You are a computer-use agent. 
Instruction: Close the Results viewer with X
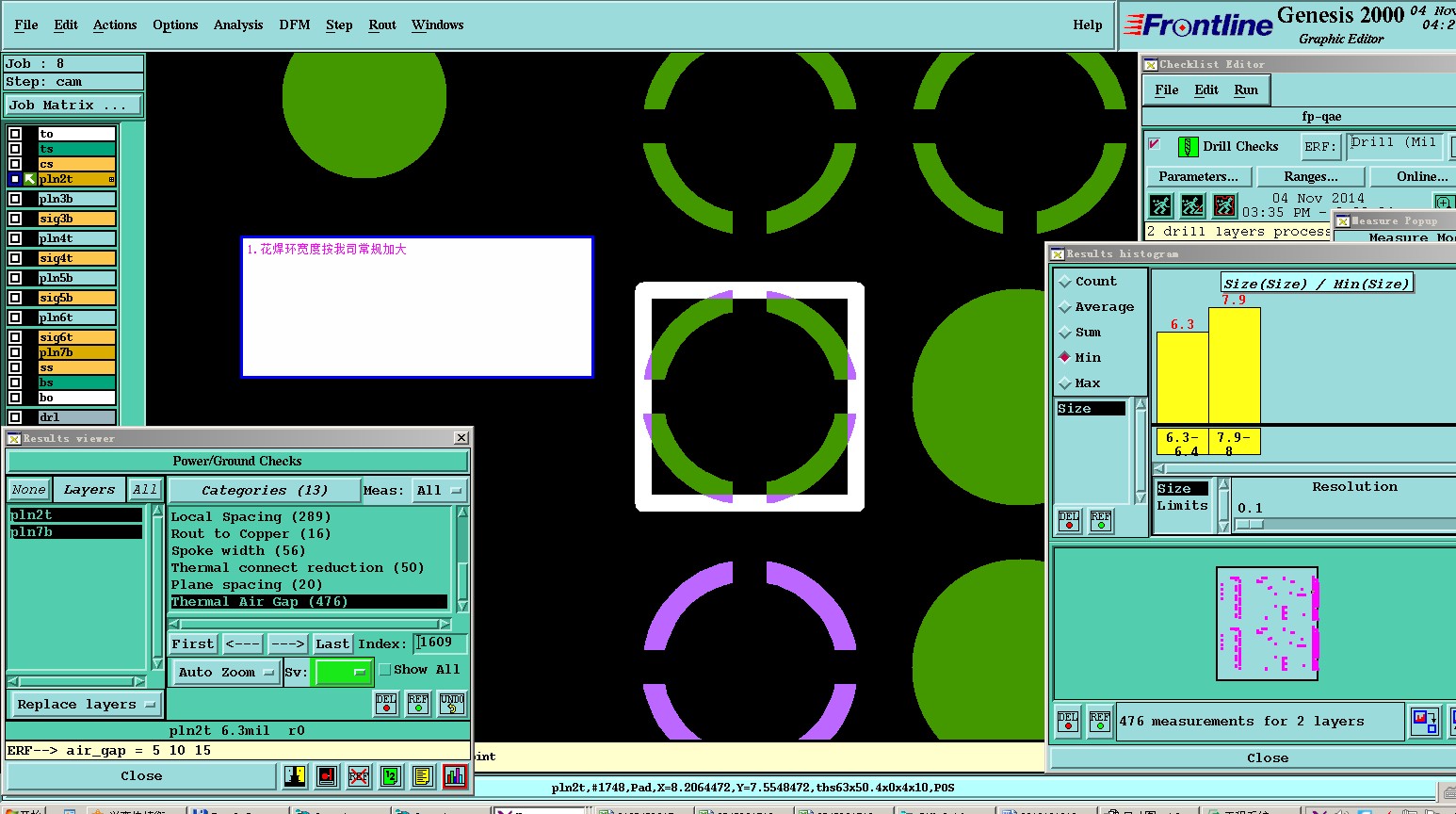pyautogui.click(x=461, y=438)
